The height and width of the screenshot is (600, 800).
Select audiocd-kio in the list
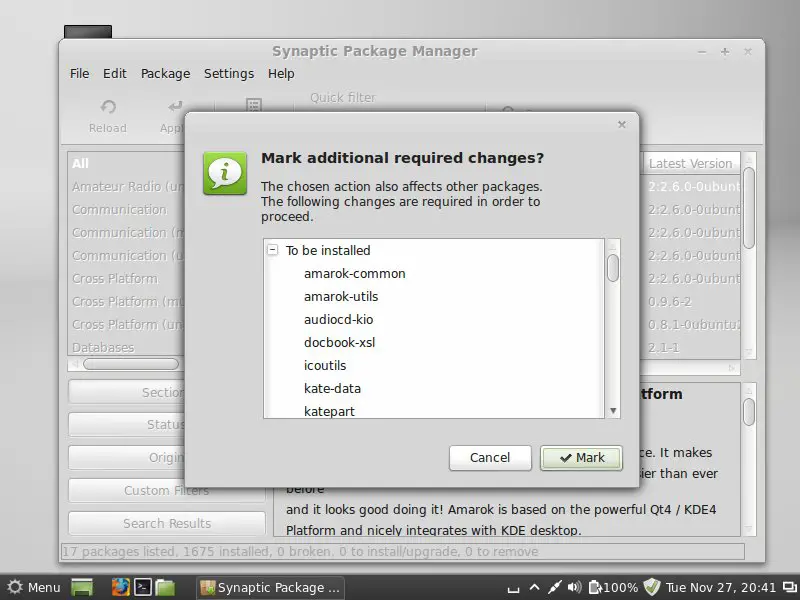pos(338,319)
